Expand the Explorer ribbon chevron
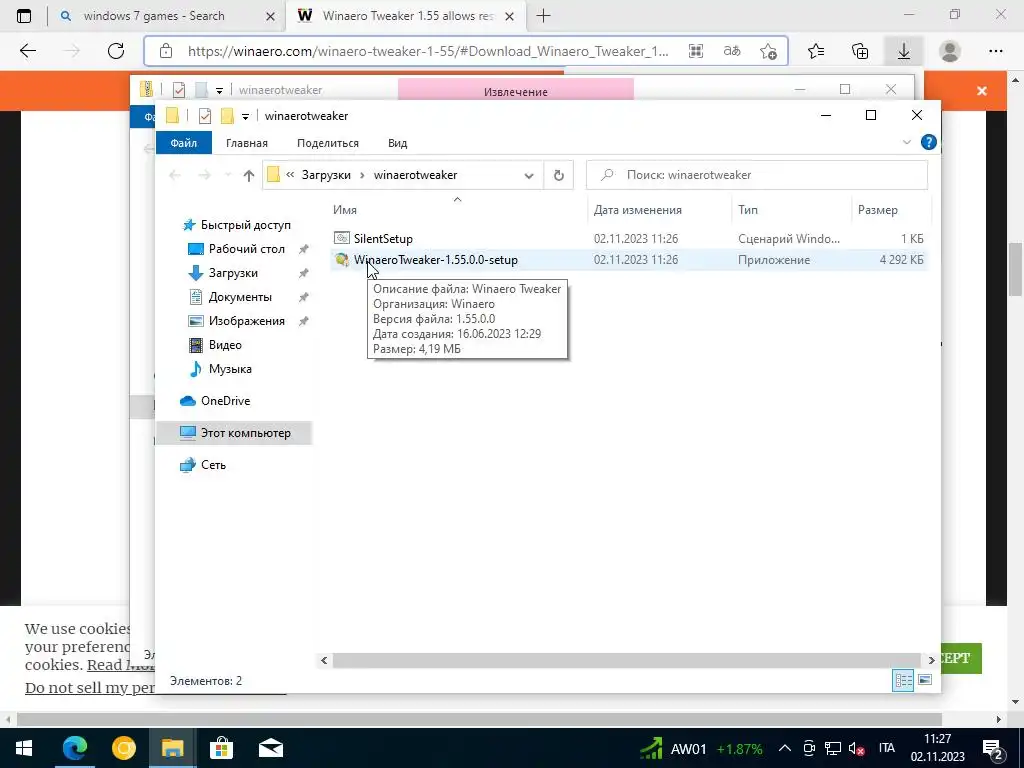The width and height of the screenshot is (1024, 768). 906,142
